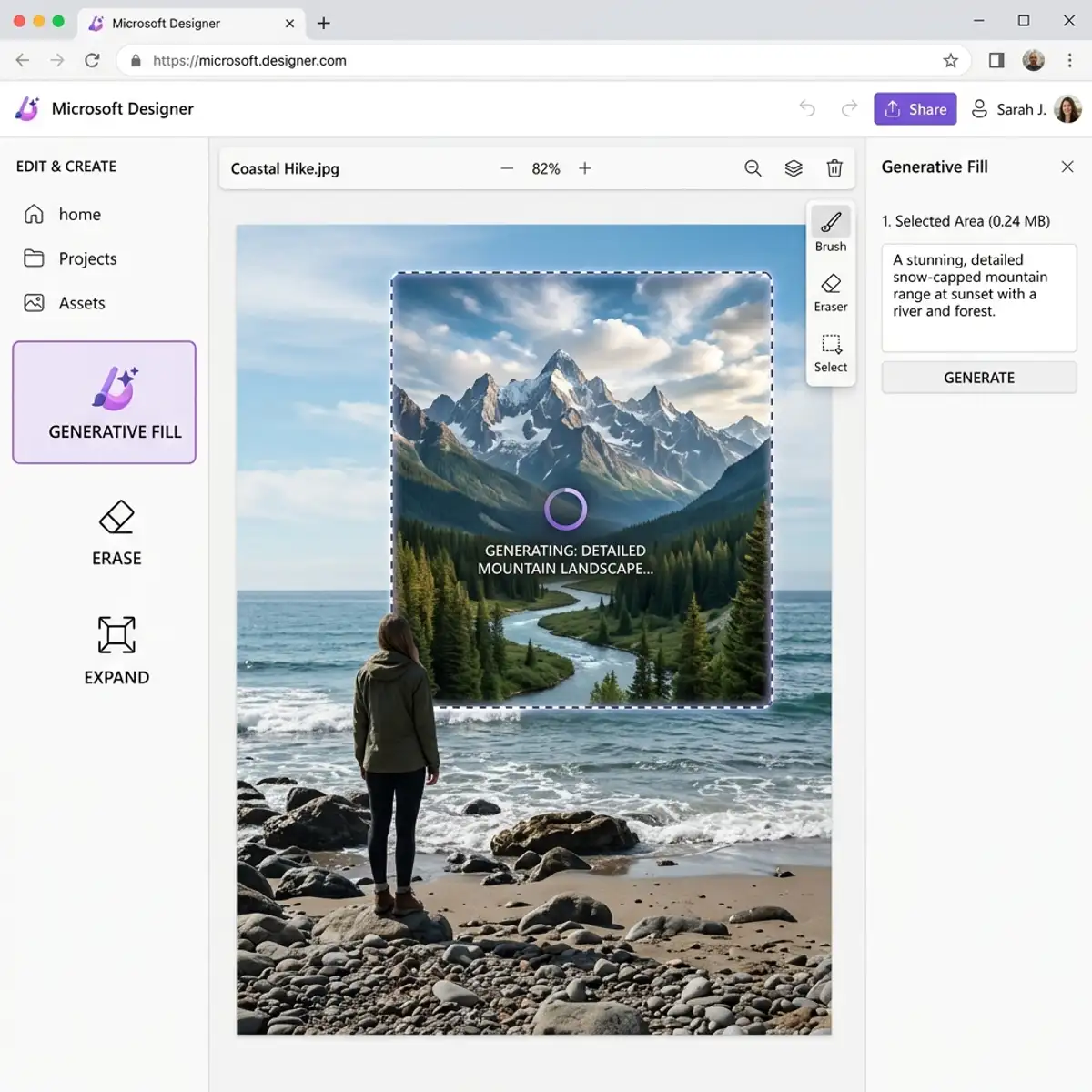1092x1092 pixels.
Task: Zoom in with plus icon
Action: pos(585,168)
